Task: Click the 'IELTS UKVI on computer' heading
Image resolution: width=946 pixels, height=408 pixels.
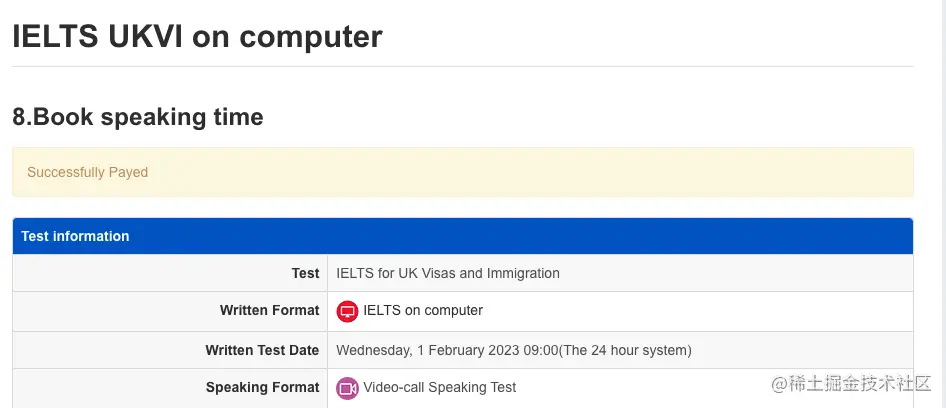Action: (197, 36)
